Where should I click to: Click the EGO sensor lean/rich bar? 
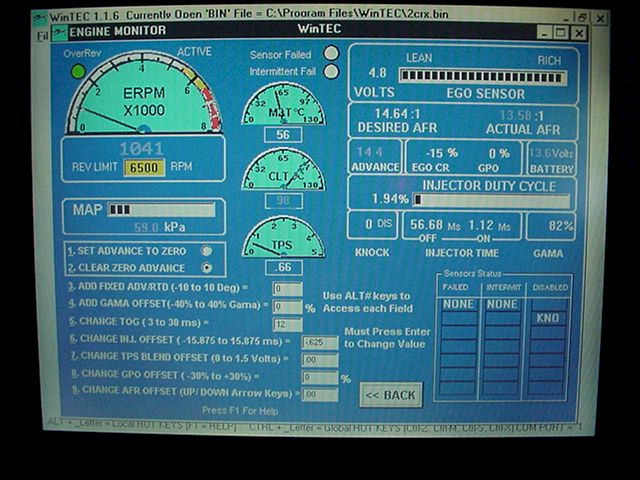click(x=483, y=77)
